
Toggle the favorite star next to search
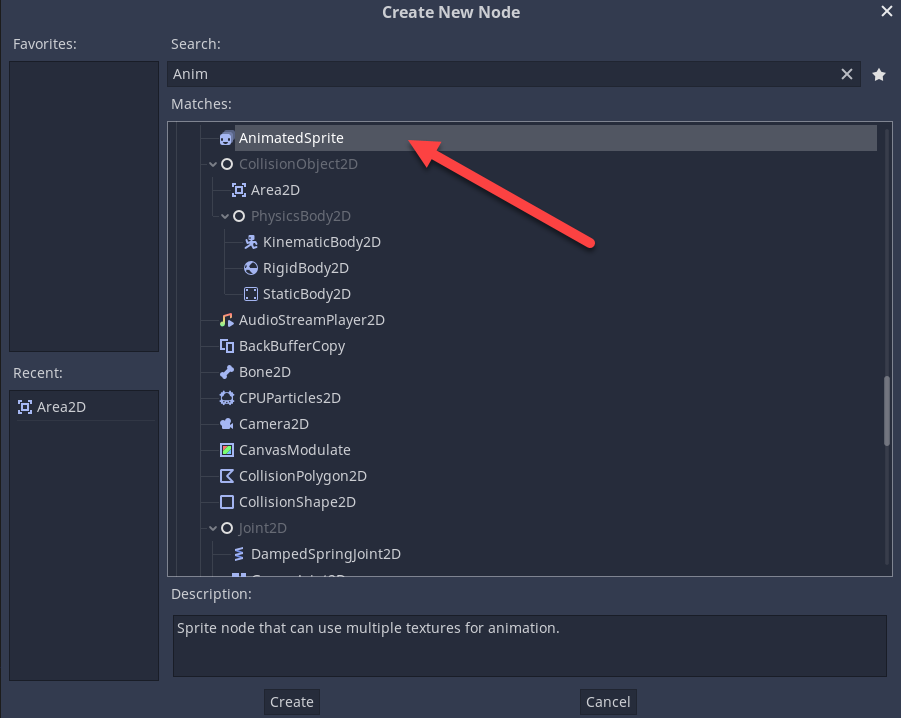pyautogui.click(x=879, y=74)
